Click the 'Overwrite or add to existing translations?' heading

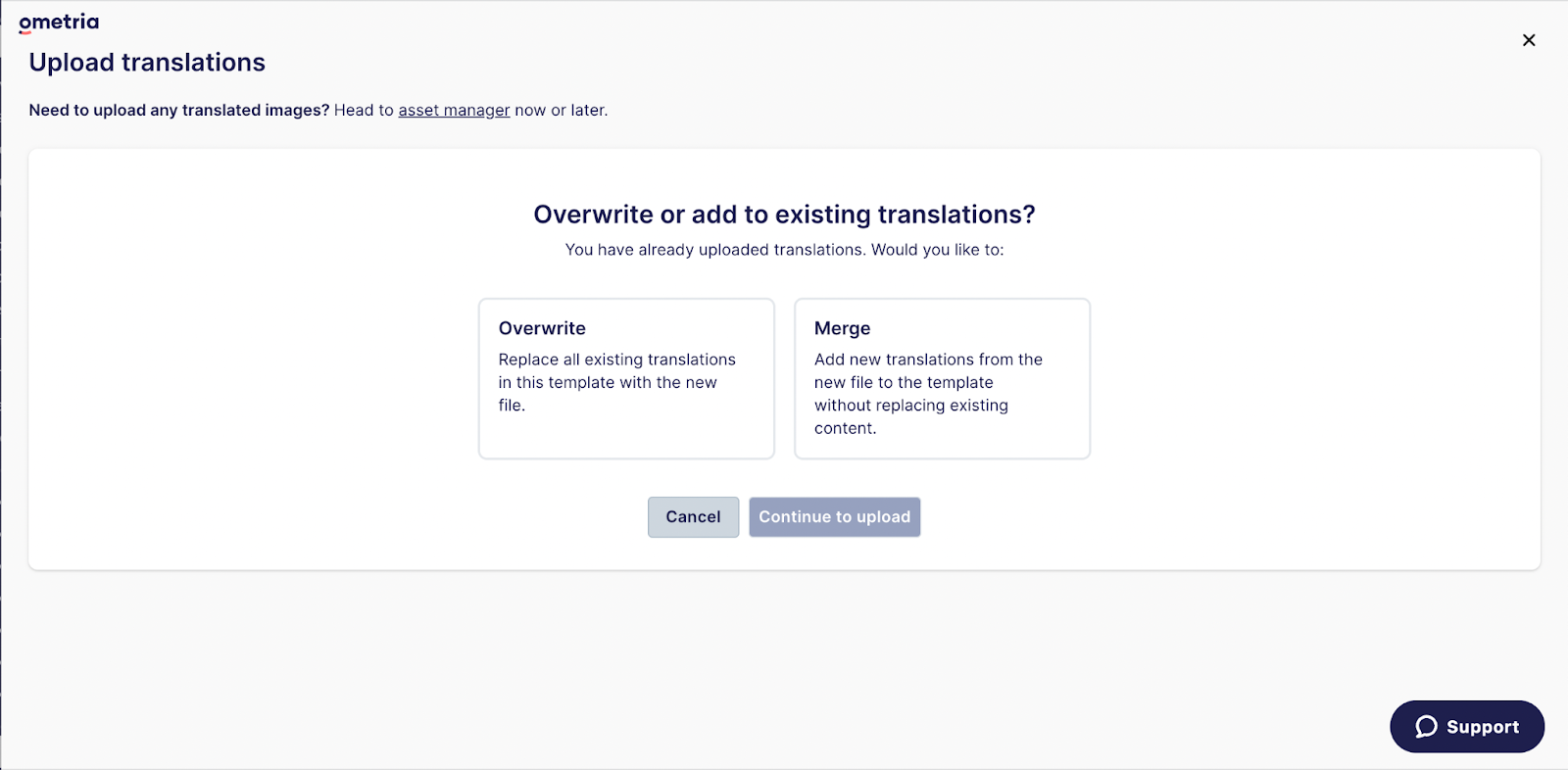[784, 215]
